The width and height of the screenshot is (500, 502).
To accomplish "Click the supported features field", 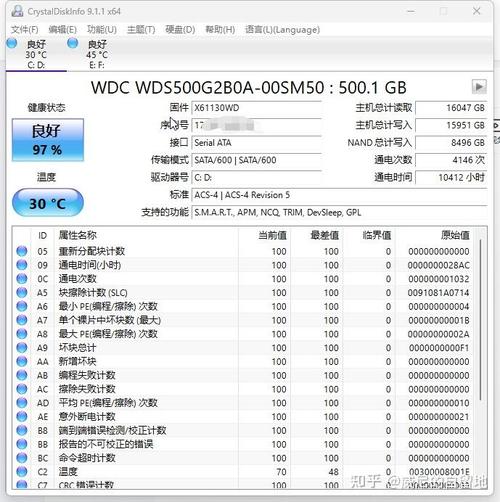I will [339, 212].
